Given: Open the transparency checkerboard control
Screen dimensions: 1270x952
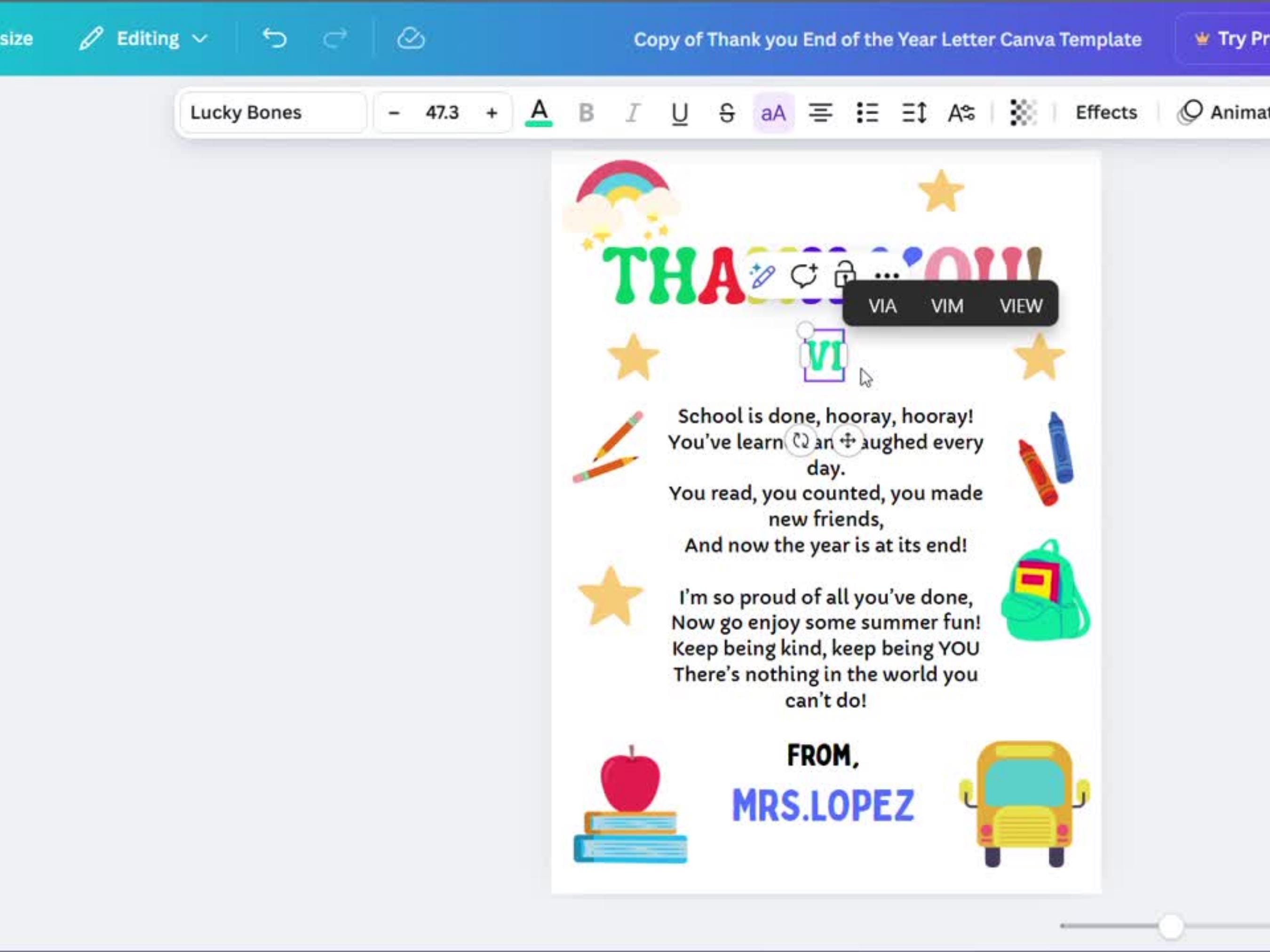Looking at the screenshot, I should click(1023, 112).
